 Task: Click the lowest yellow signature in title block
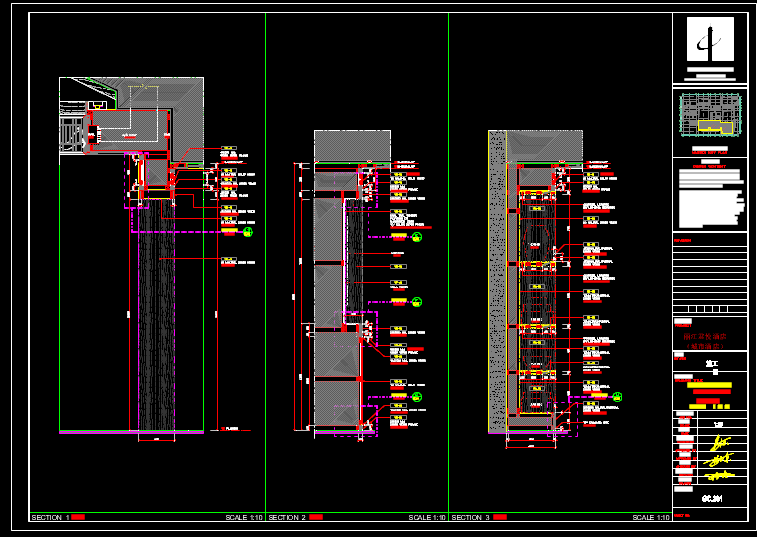point(720,476)
